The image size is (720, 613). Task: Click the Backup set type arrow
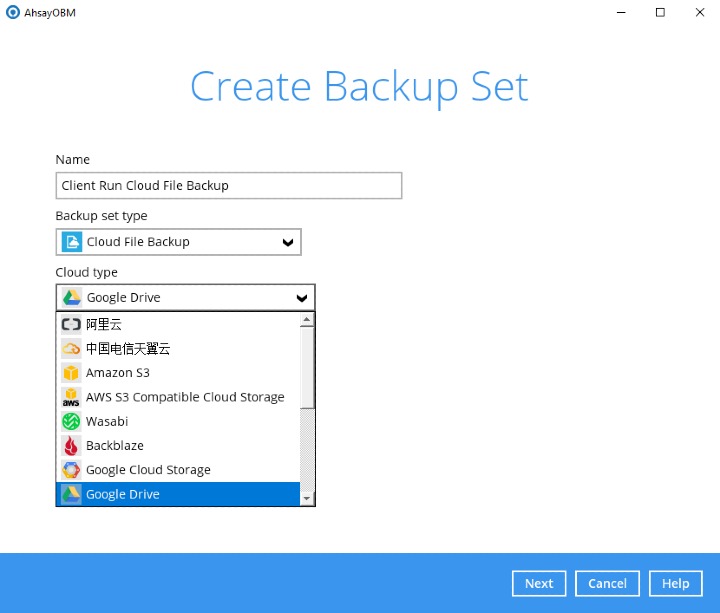click(288, 242)
